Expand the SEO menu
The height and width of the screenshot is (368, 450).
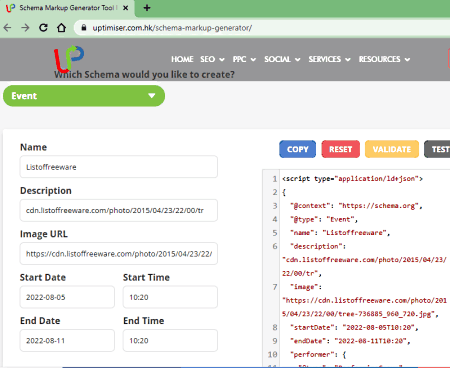point(212,59)
